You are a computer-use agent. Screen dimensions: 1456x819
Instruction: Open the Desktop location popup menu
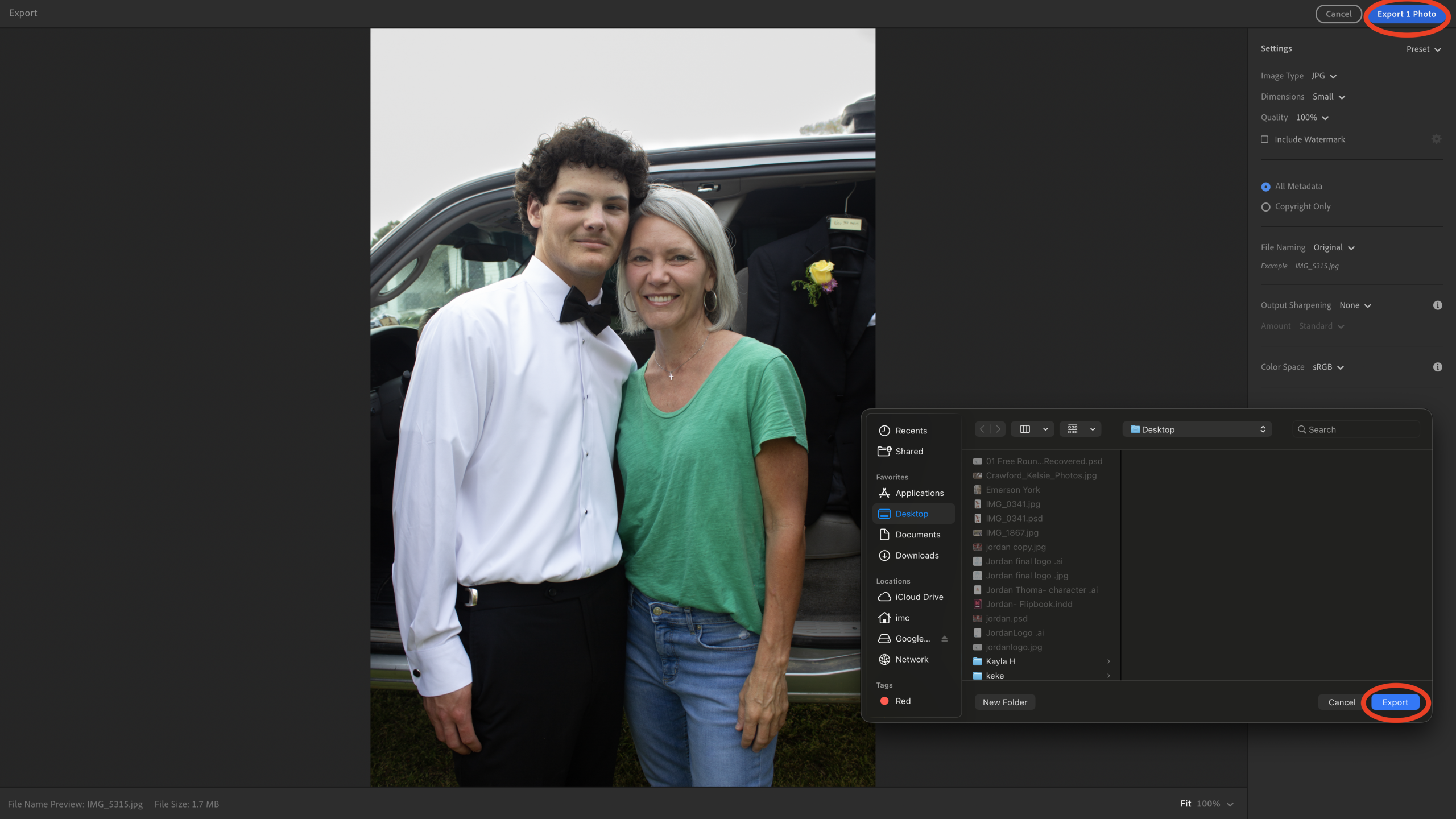[1198, 429]
